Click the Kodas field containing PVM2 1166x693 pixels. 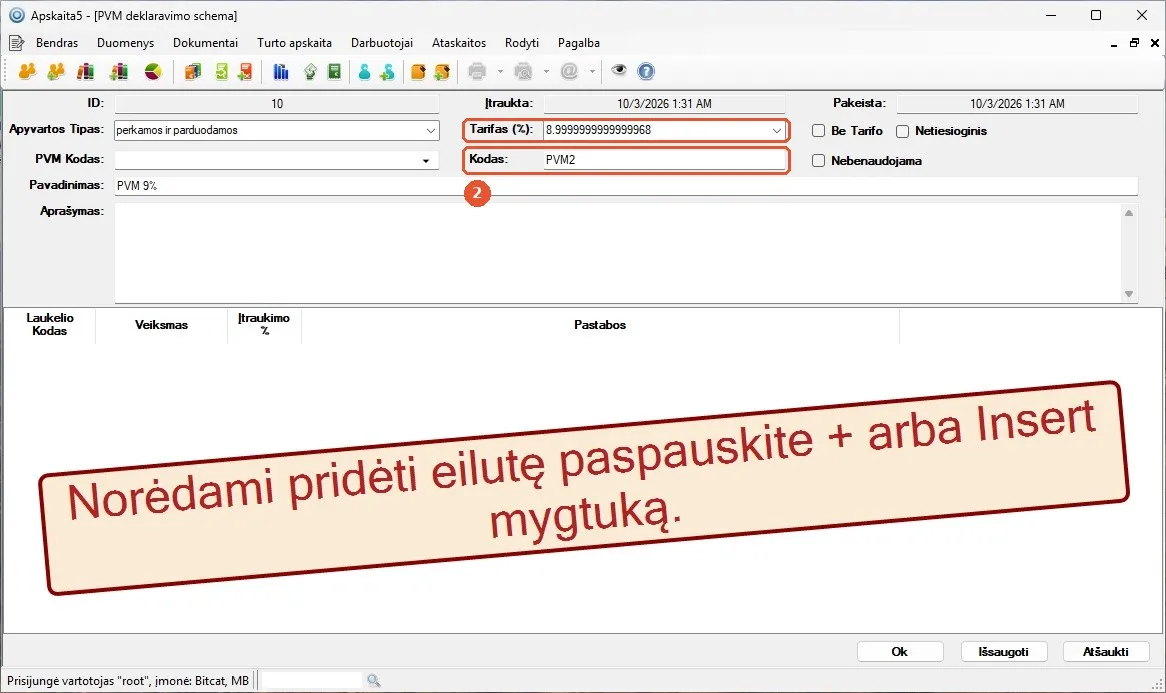[665, 160]
